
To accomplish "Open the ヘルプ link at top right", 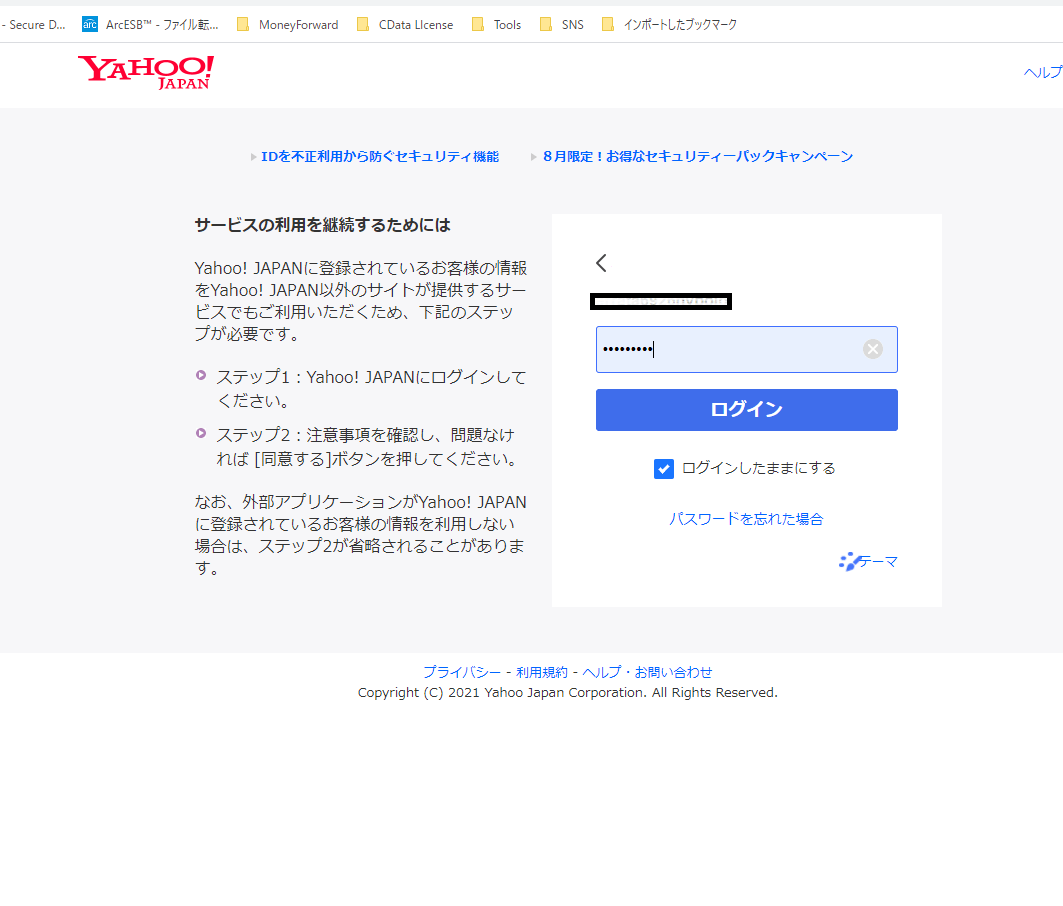I will (x=1043, y=73).
